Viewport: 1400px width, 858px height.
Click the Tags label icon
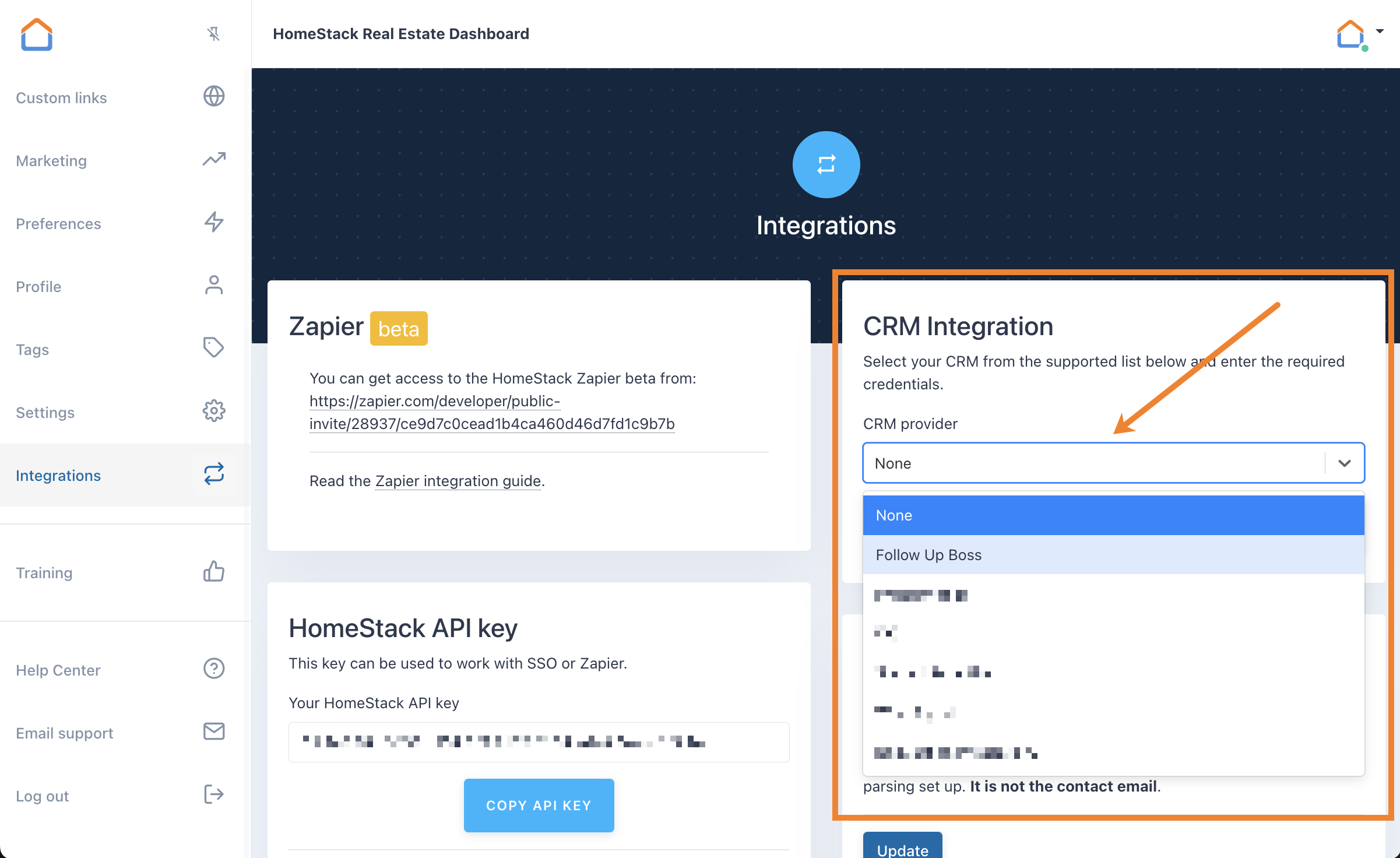coord(213,348)
